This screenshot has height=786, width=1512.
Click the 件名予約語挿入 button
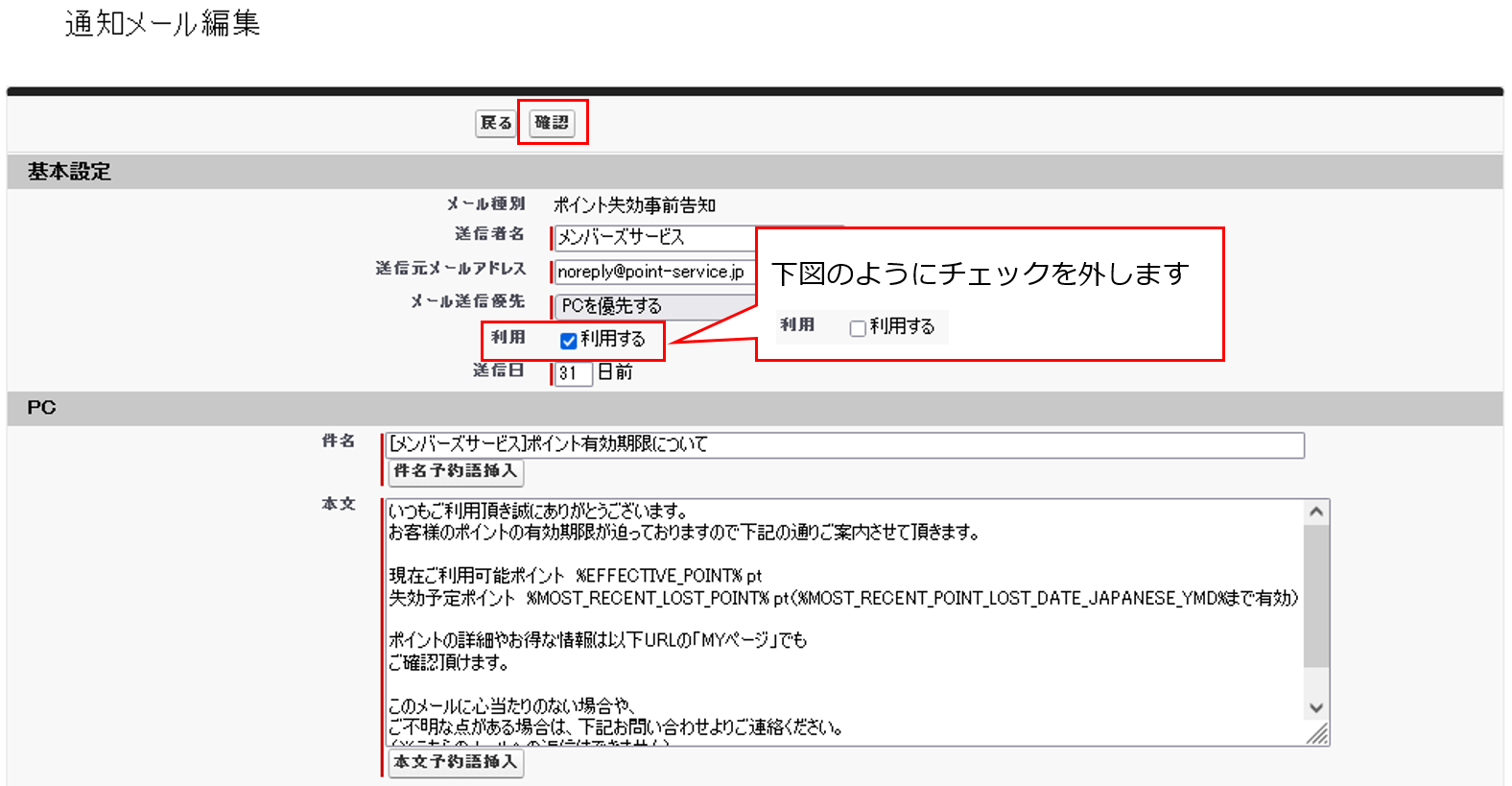point(456,471)
